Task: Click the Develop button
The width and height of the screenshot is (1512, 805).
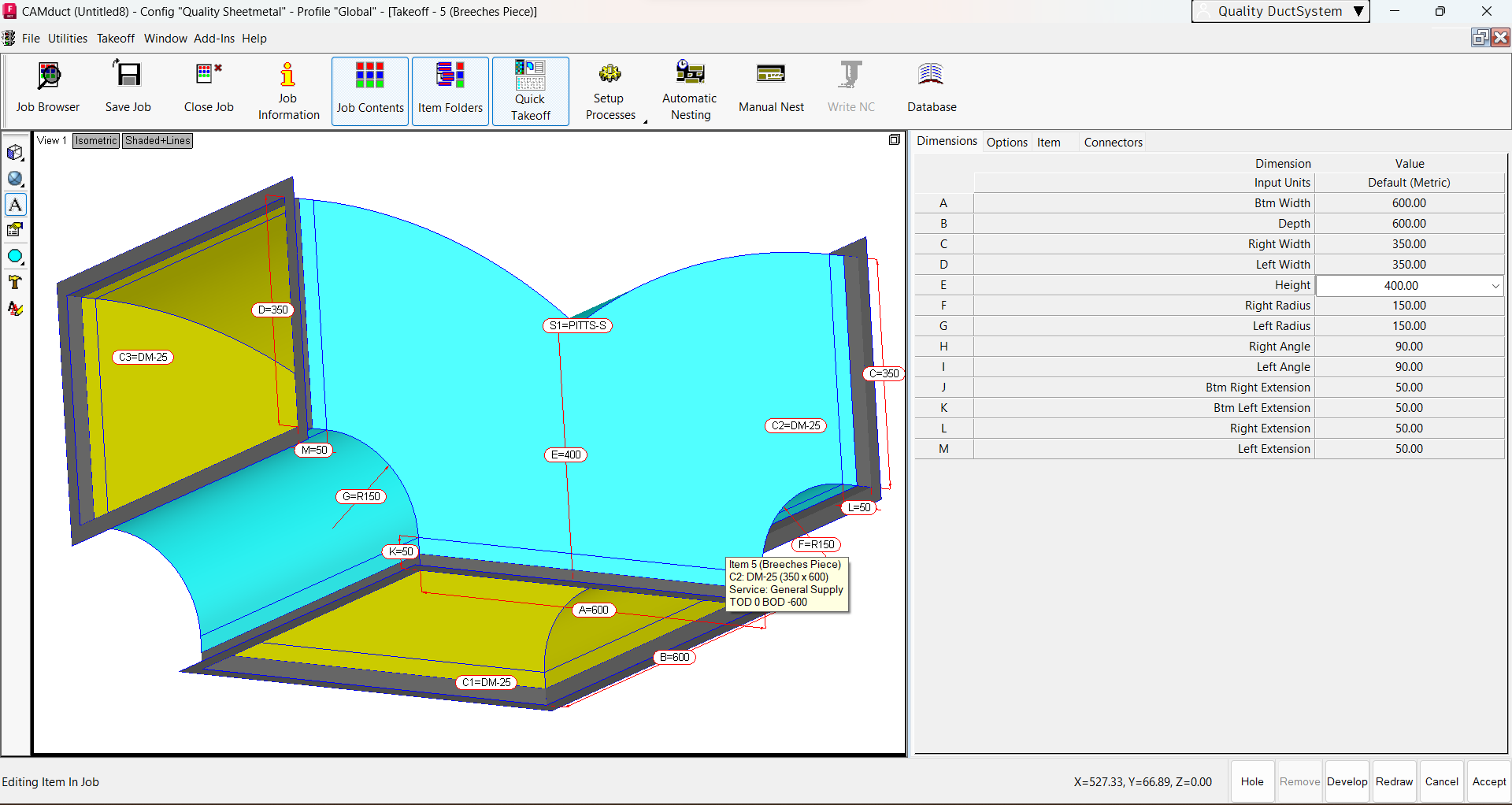Action: click(1347, 781)
